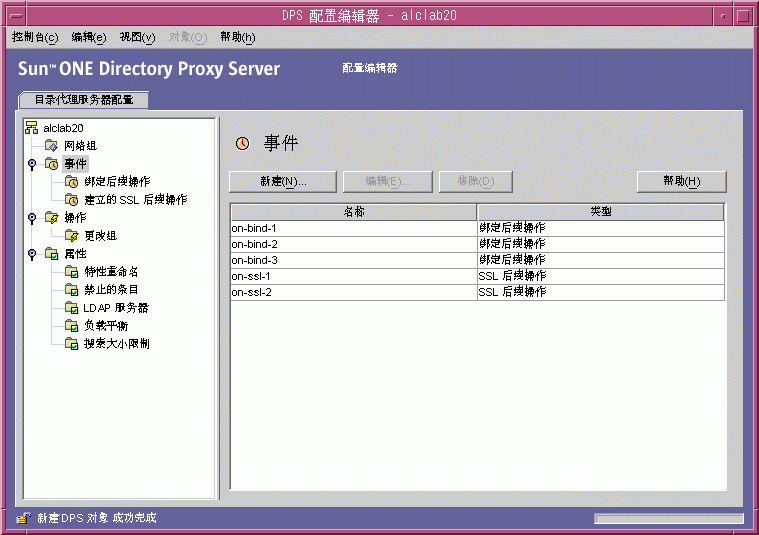Open the 帮助(h) menu
Viewport: 759px width, 535px height.
[x=238, y=37]
